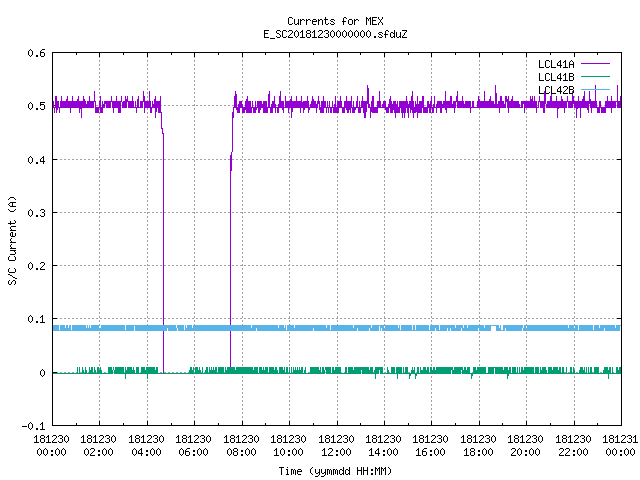640x480 pixels.
Task: Click the x-axis time label '10:00'
Action: [288, 452]
